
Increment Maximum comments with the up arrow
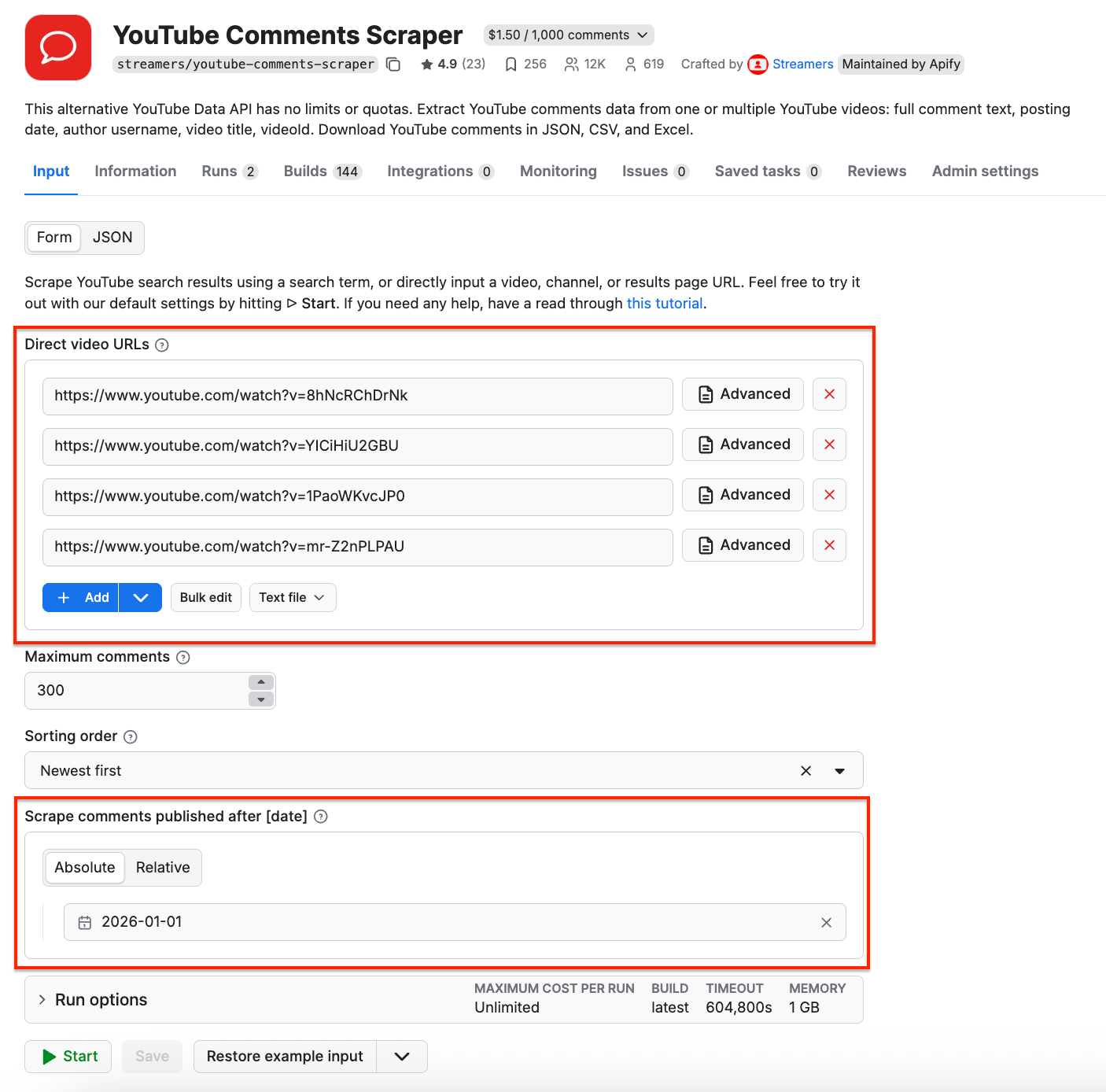tap(261, 682)
